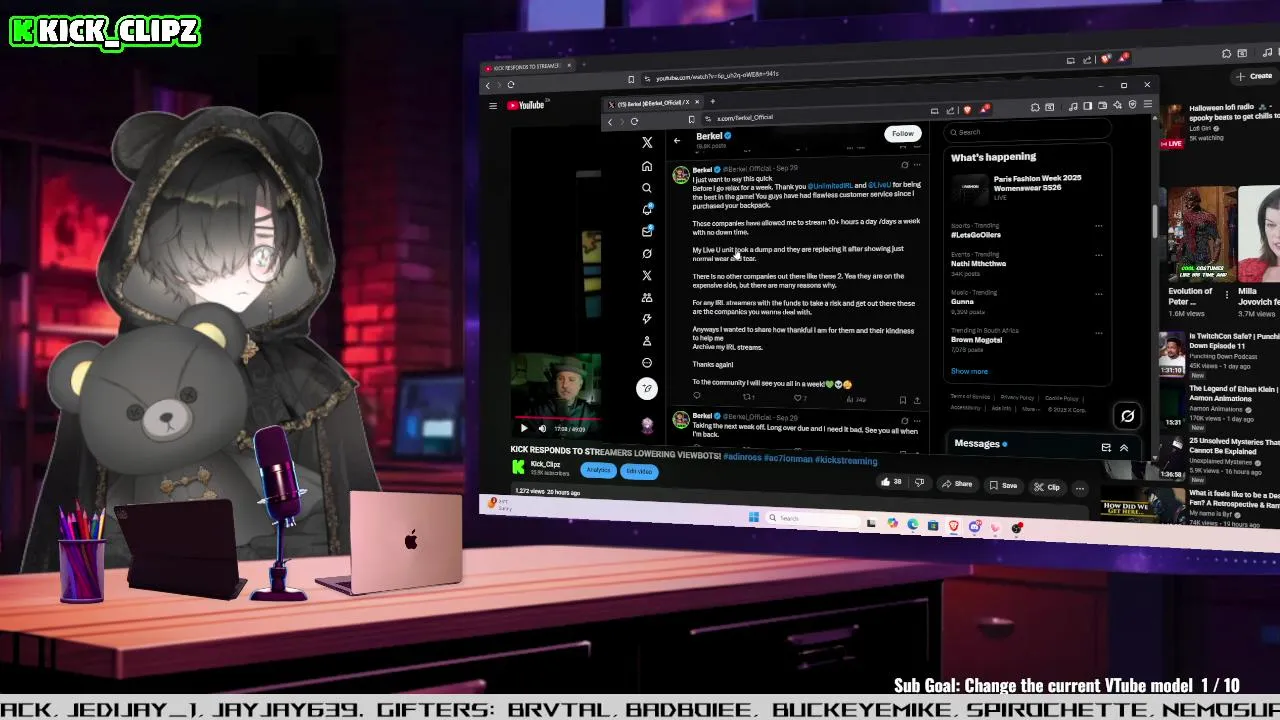This screenshot has height=720, width=1280.
Task: Click in the X Search box
Action: (x=1028, y=132)
